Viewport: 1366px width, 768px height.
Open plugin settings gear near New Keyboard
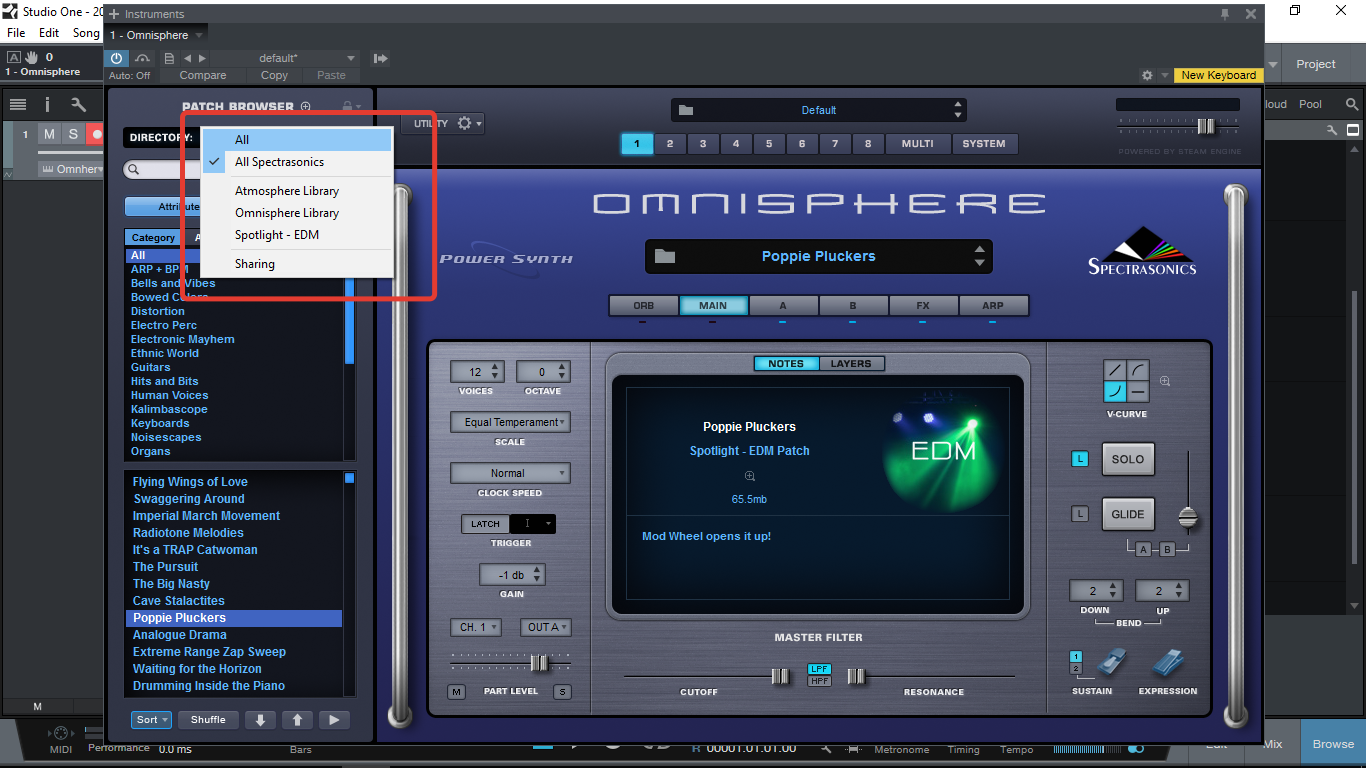point(1148,76)
